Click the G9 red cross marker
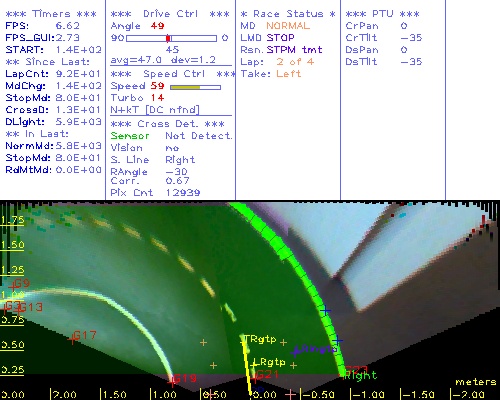The width and height of the screenshot is (500, 400). pyautogui.click(x=13, y=286)
